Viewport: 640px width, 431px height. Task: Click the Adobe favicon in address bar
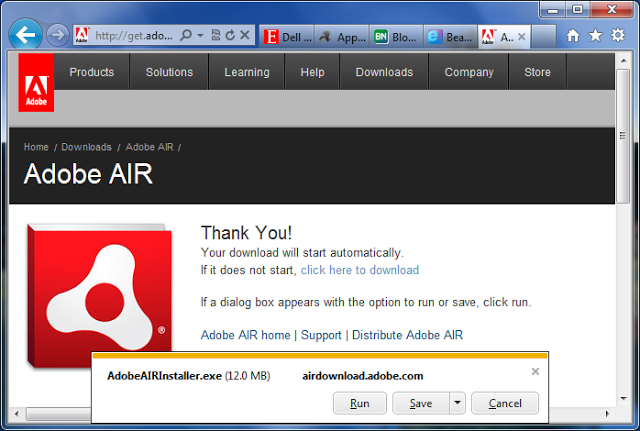click(x=82, y=36)
